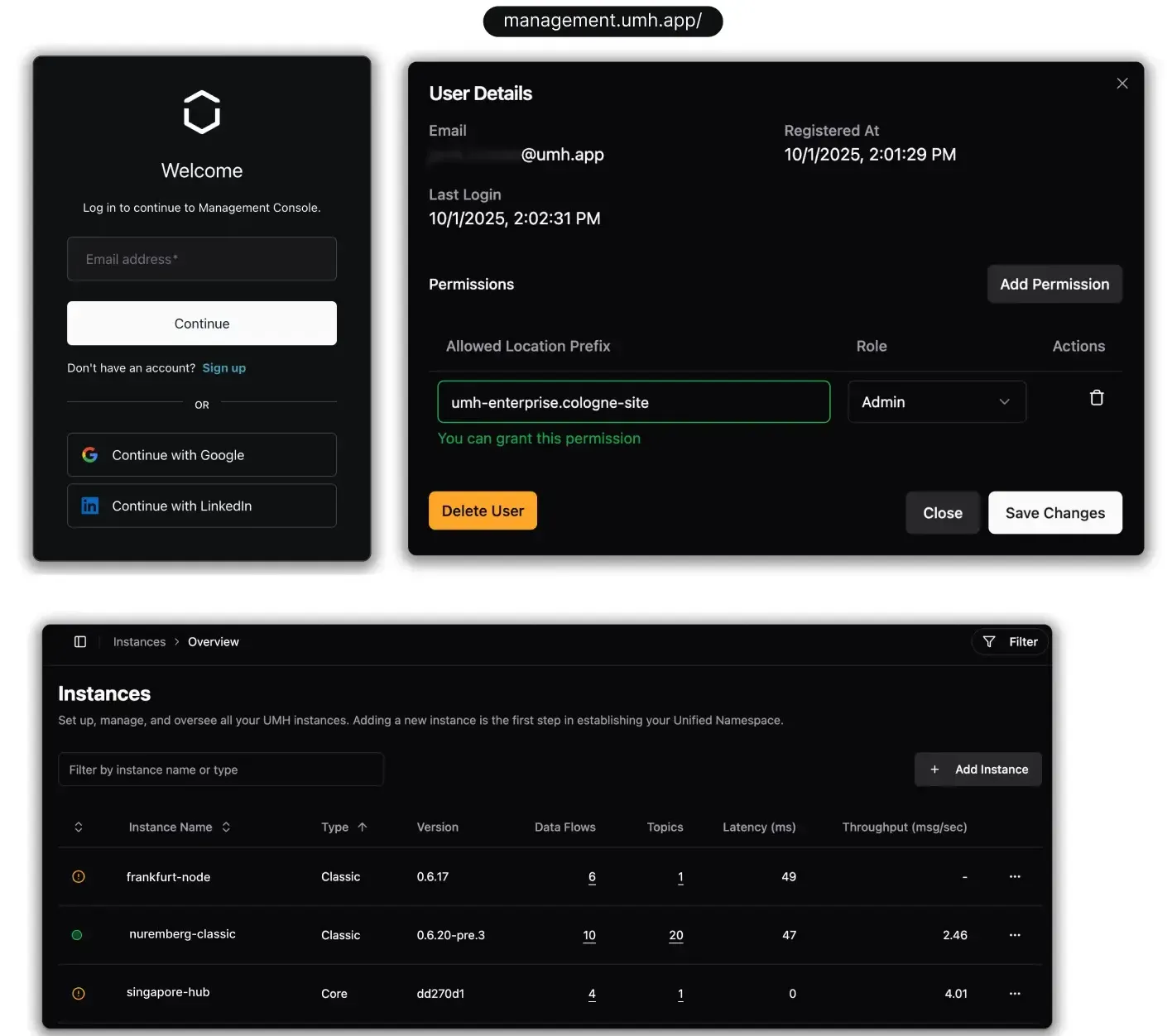1172x1036 pixels.
Task: Click the Sign up link
Action: (x=224, y=368)
